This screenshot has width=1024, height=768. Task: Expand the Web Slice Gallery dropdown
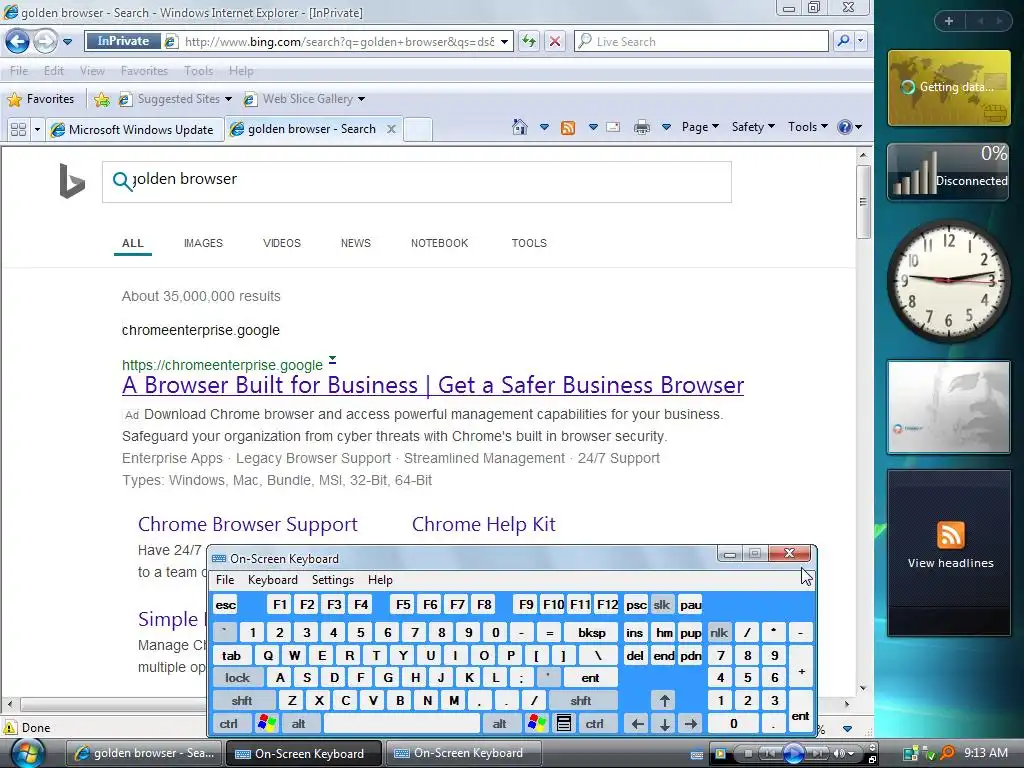(x=361, y=99)
